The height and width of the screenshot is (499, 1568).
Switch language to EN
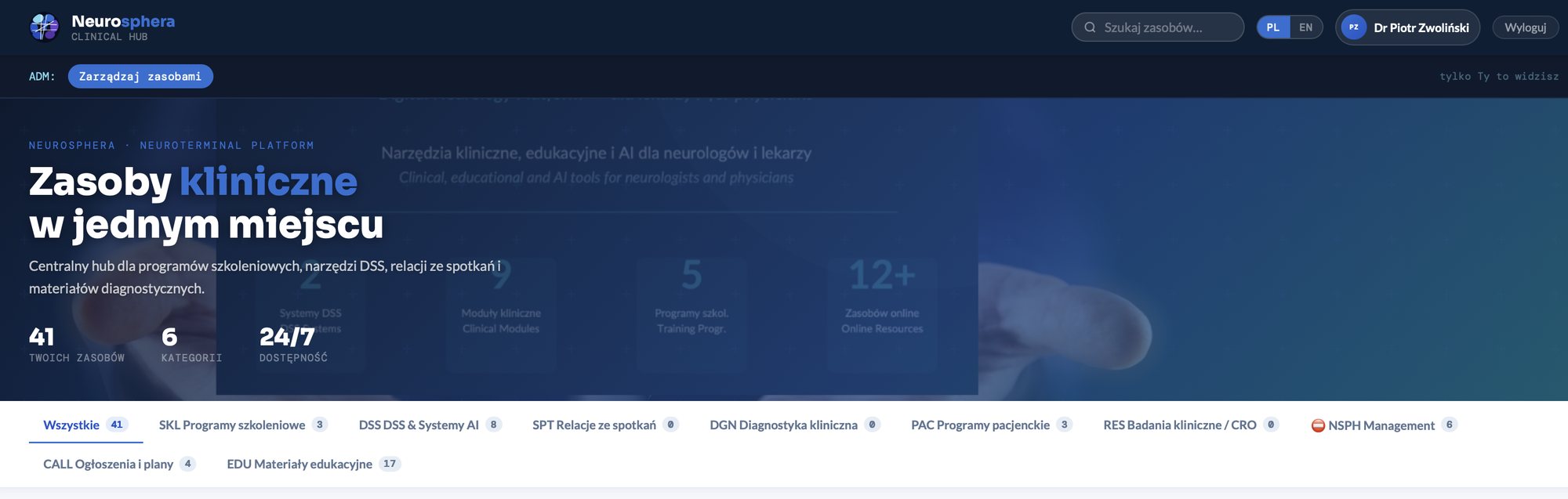pos(1305,27)
